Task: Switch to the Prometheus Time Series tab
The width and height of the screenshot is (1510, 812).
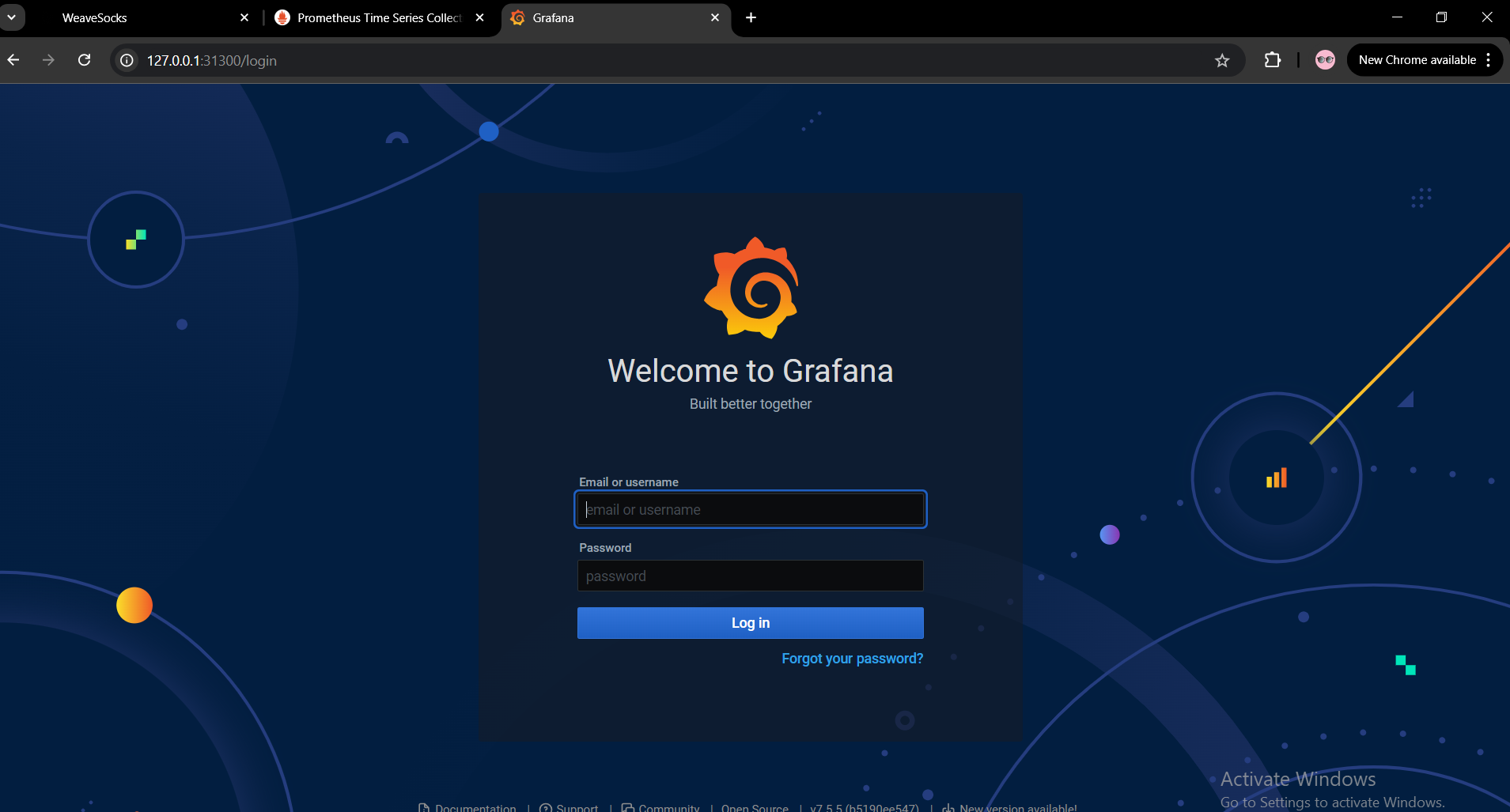Action: [379, 17]
